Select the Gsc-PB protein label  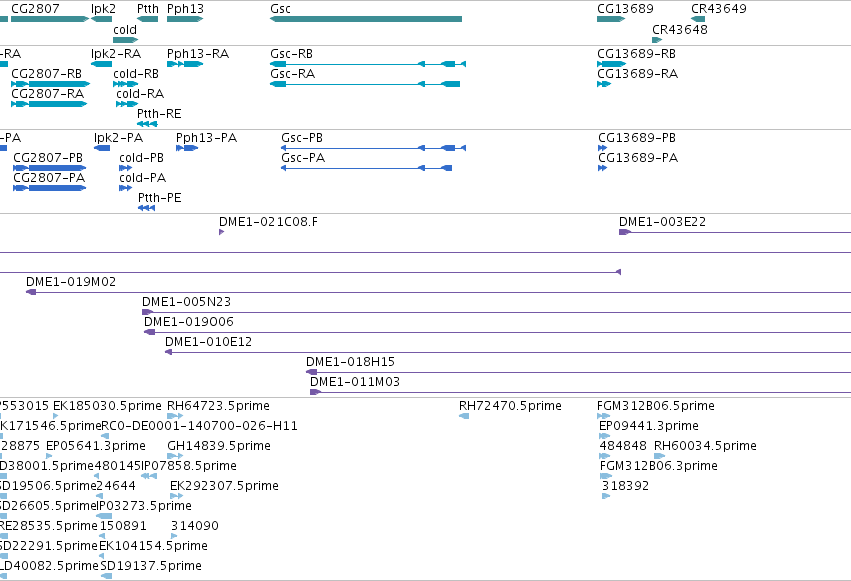pyautogui.click(x=302, y=138)
